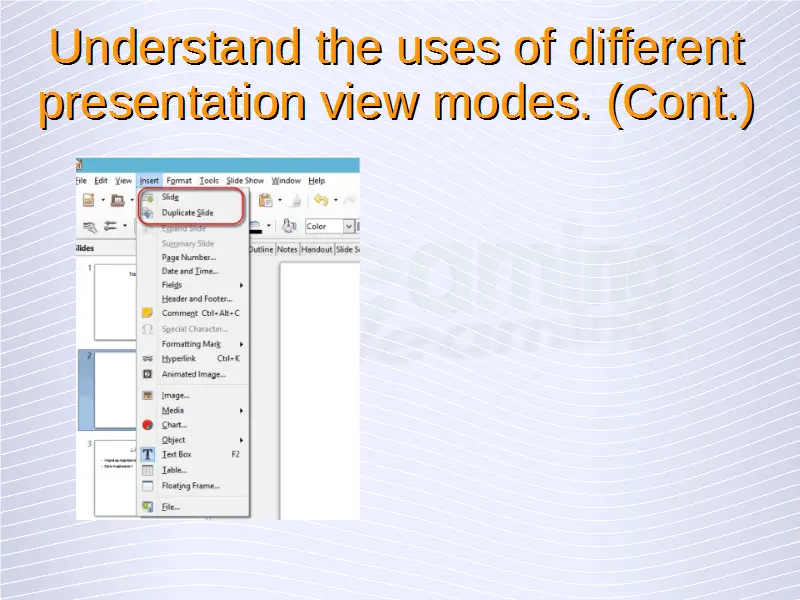Switch to the Notes view tab
This screenshot has width=800, height=600.
[x=287, y=249]
